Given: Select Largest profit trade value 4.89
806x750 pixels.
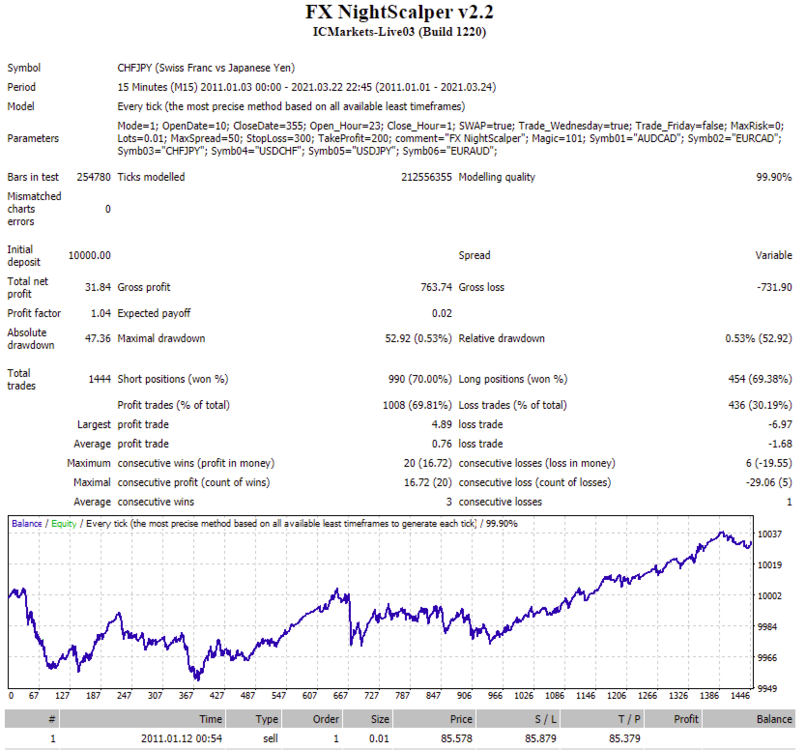Looking at the screenshot, I should (442, 425).
